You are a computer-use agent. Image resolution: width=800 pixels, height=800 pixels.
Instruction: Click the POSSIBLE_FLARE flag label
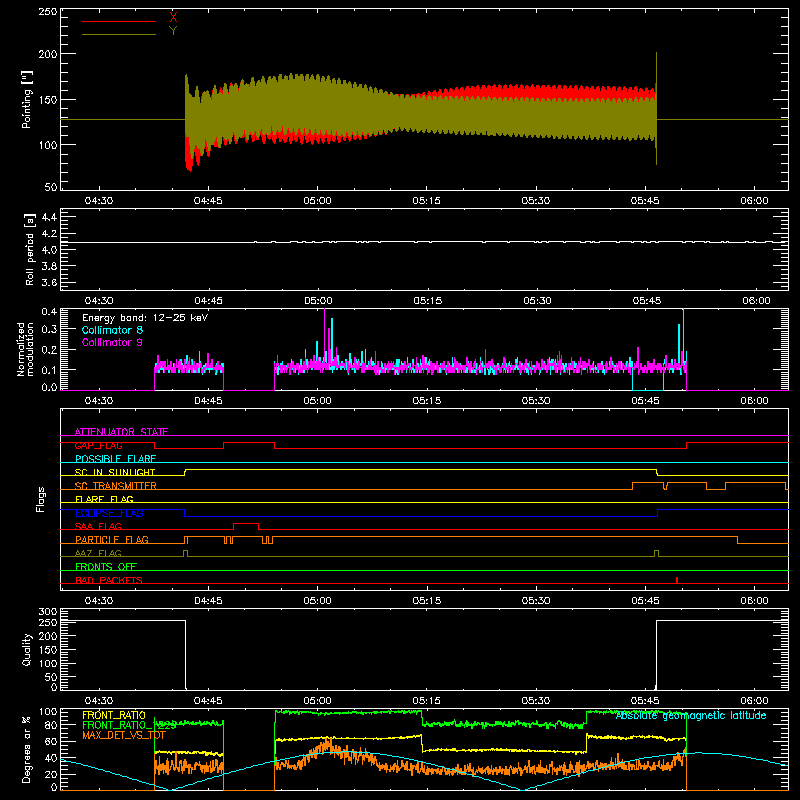pyautogui.click(x=115, y=459)
